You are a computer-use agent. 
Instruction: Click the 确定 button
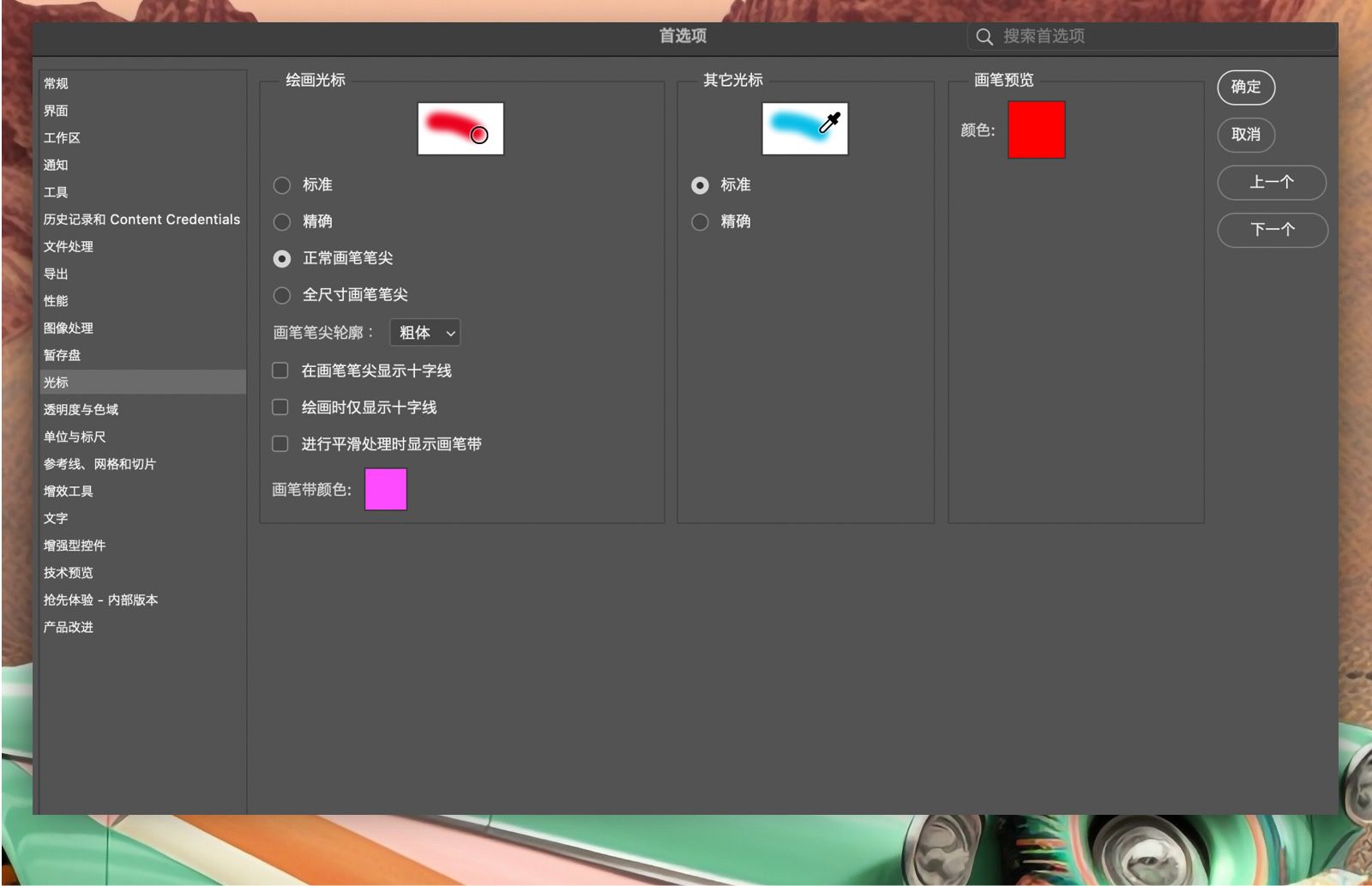[x=1246, y=87]
